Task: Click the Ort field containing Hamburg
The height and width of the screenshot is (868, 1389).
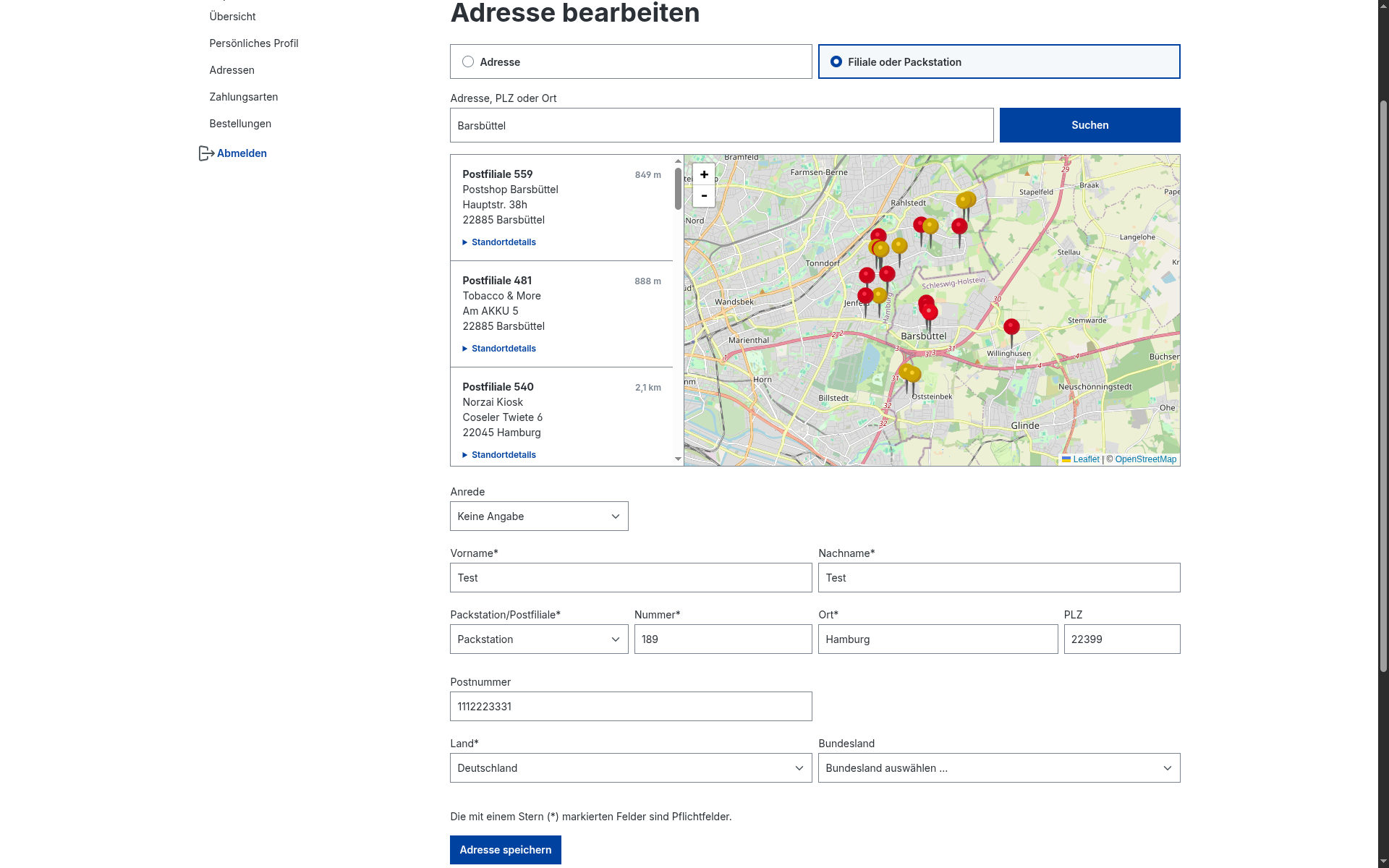Action: (x=938, y=639)
